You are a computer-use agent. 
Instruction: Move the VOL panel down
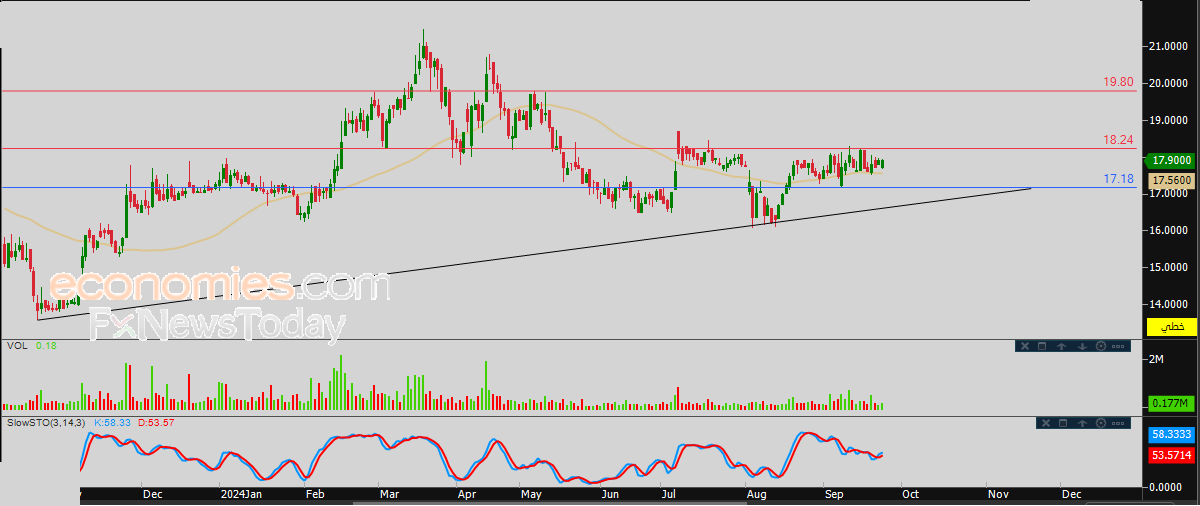[x=1082, y=346]
